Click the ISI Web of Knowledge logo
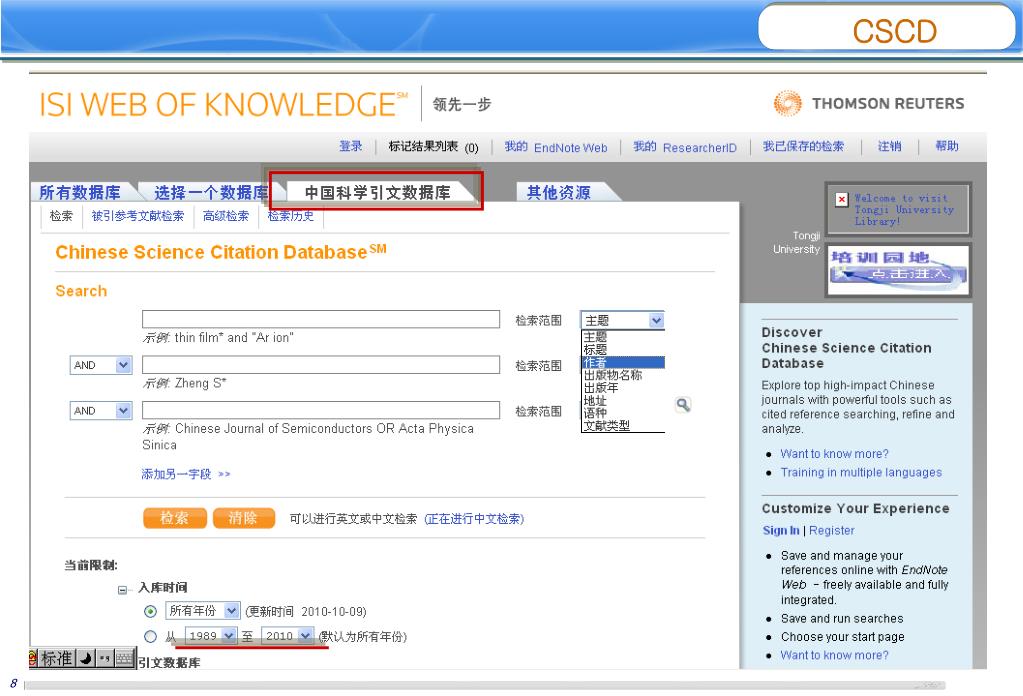1023x696 pixels. [223, 104]
